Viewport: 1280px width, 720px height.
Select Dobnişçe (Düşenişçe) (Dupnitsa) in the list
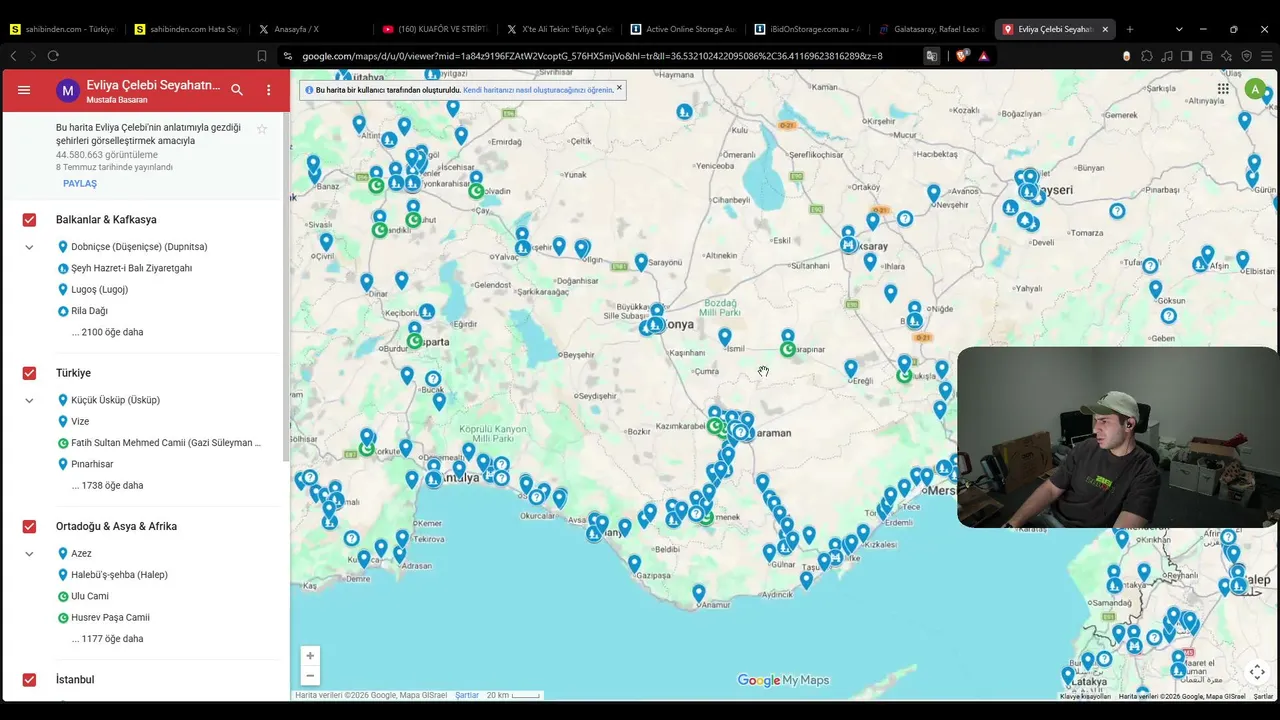(x=139, y=247)
